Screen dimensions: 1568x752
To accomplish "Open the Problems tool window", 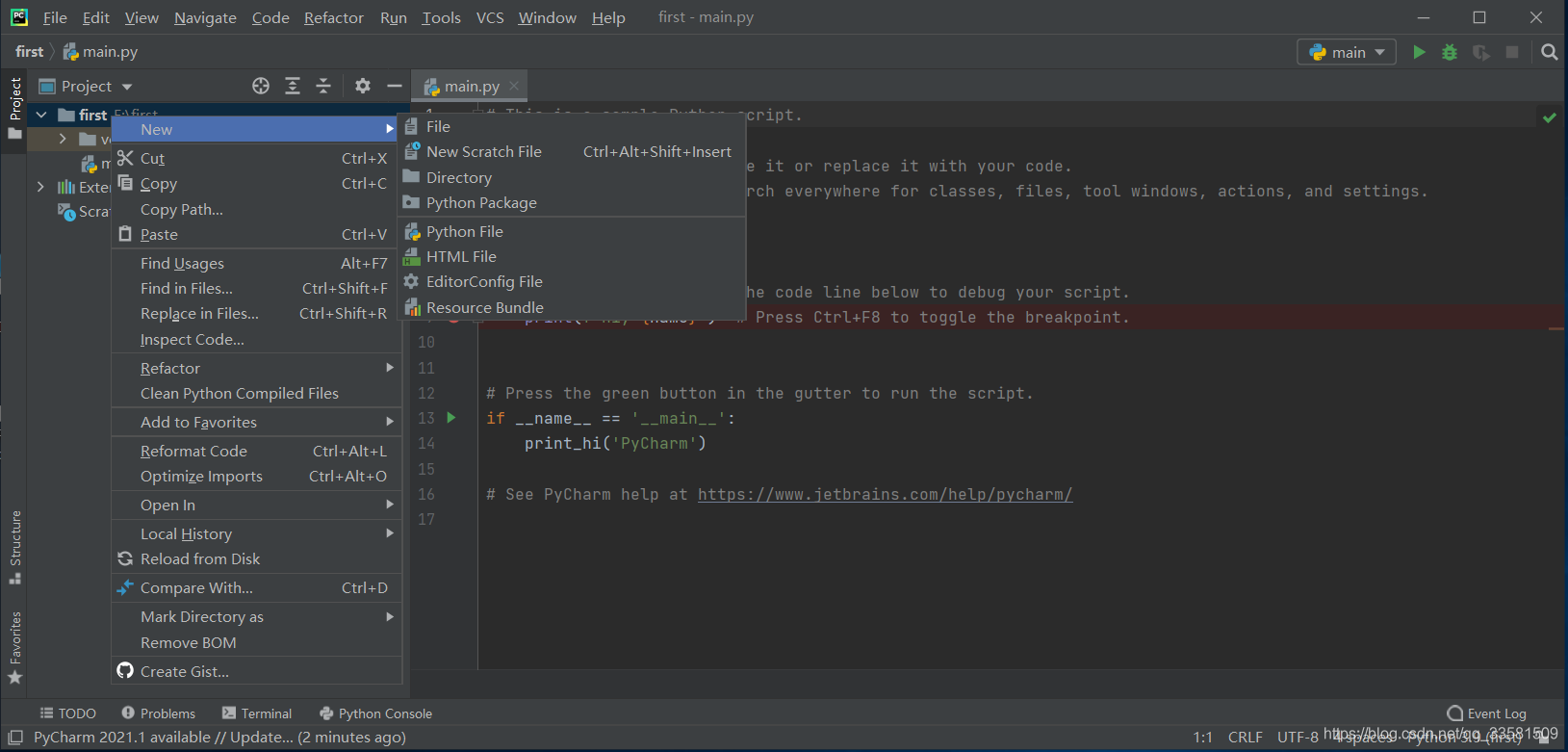I will (158, 713).
